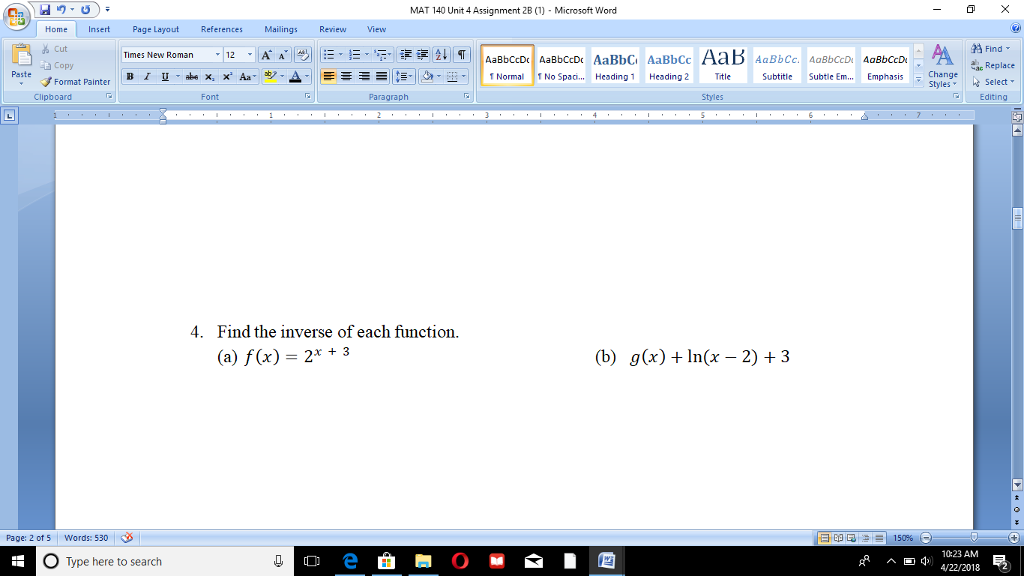Toggle Show/Hide paragraph marks
This screenshot has height=576, width=1024.
tap(463, 55)
